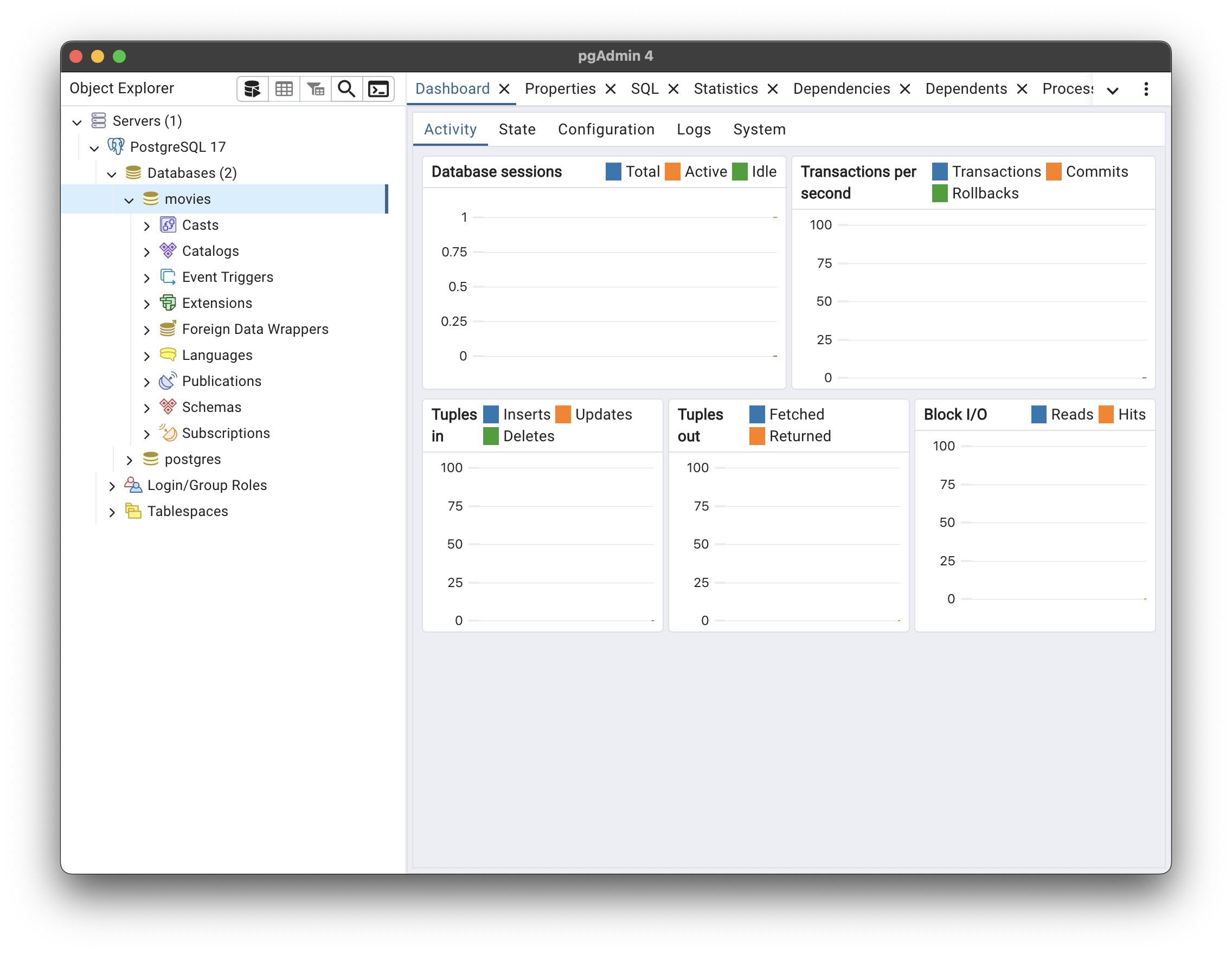This screenshot has height=954, width=1232.
Task: Close the Properties tab
Action: [611, 89]
